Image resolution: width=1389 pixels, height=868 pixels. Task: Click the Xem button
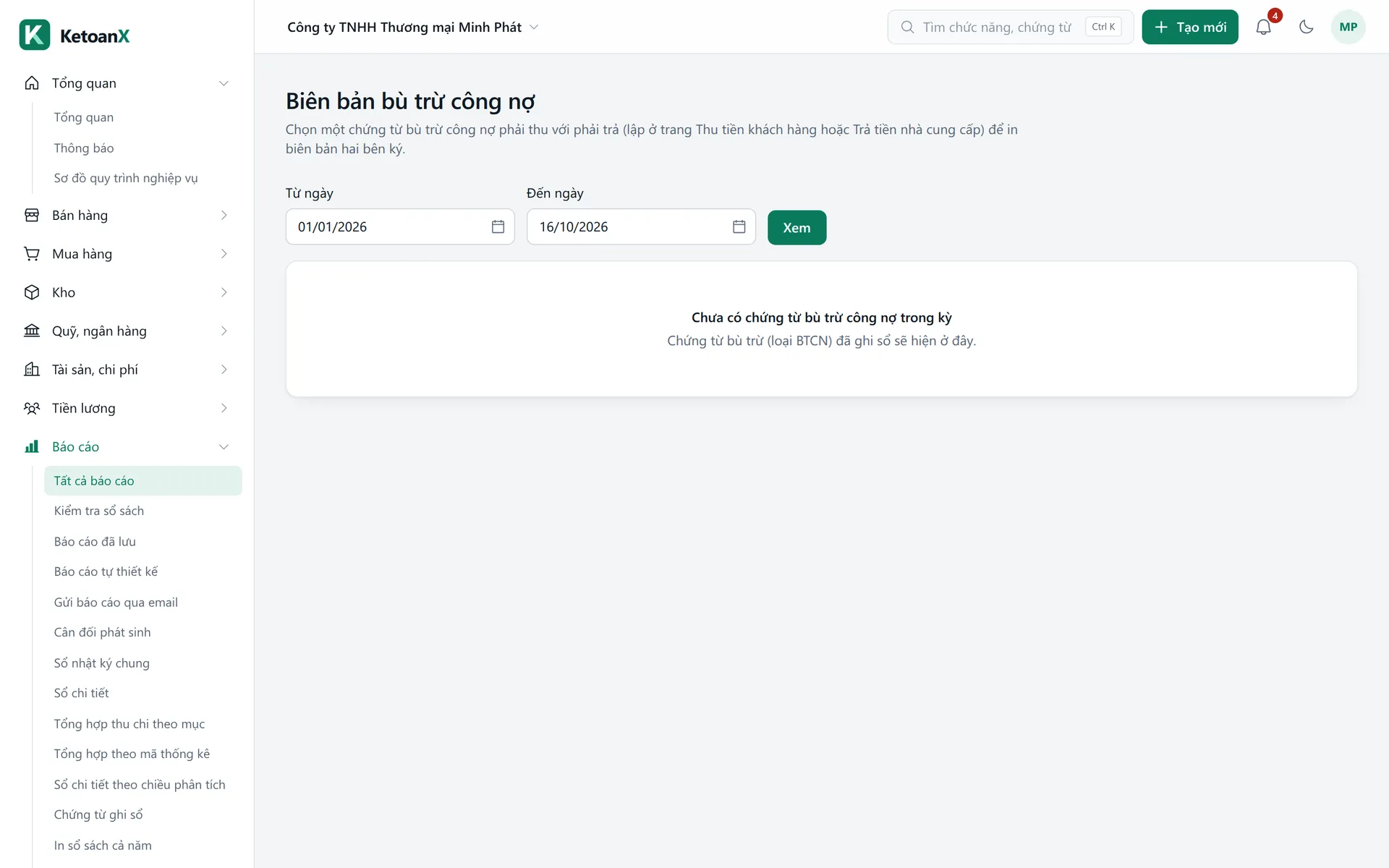tap(797, 228)
